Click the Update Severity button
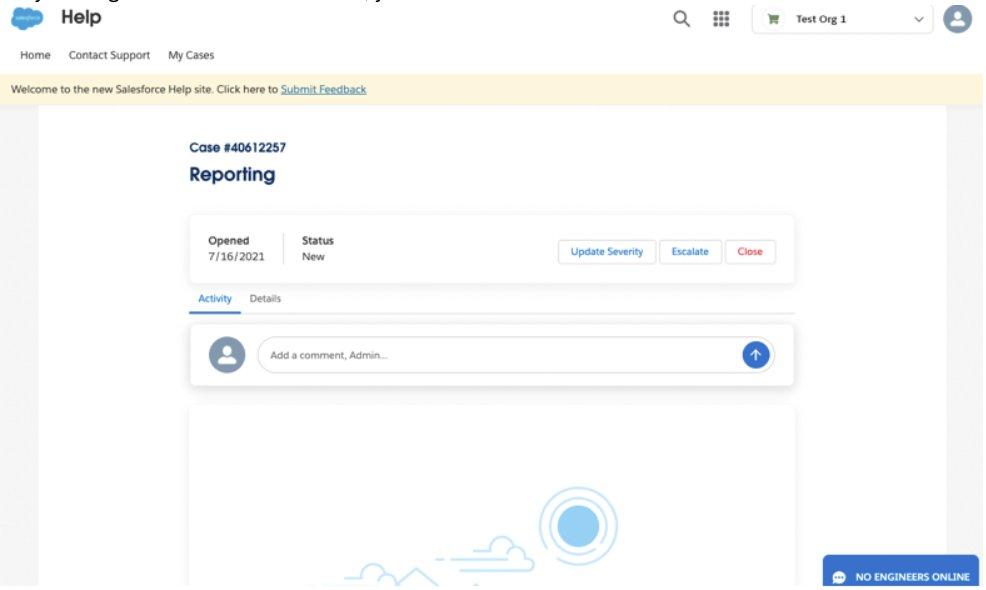Screen dimensions: 986x590 pos(607,252)
